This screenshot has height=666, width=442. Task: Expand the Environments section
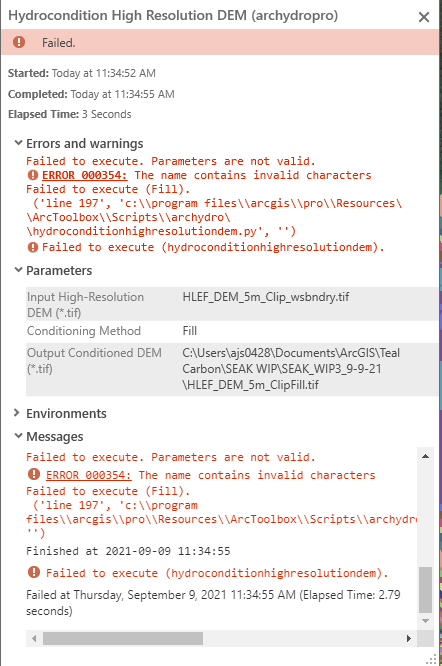17,413
